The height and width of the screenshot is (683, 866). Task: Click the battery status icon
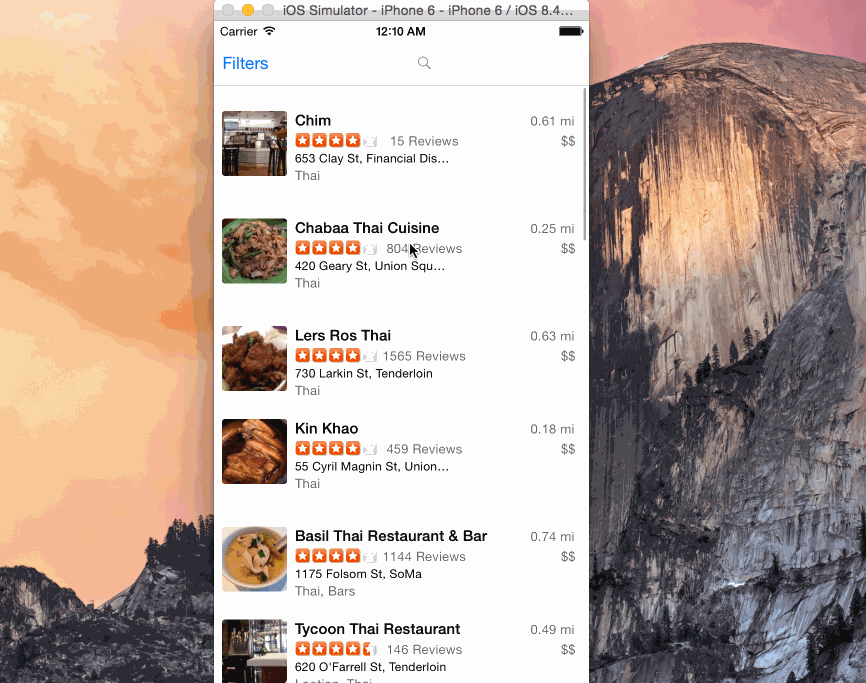point(571,31)
